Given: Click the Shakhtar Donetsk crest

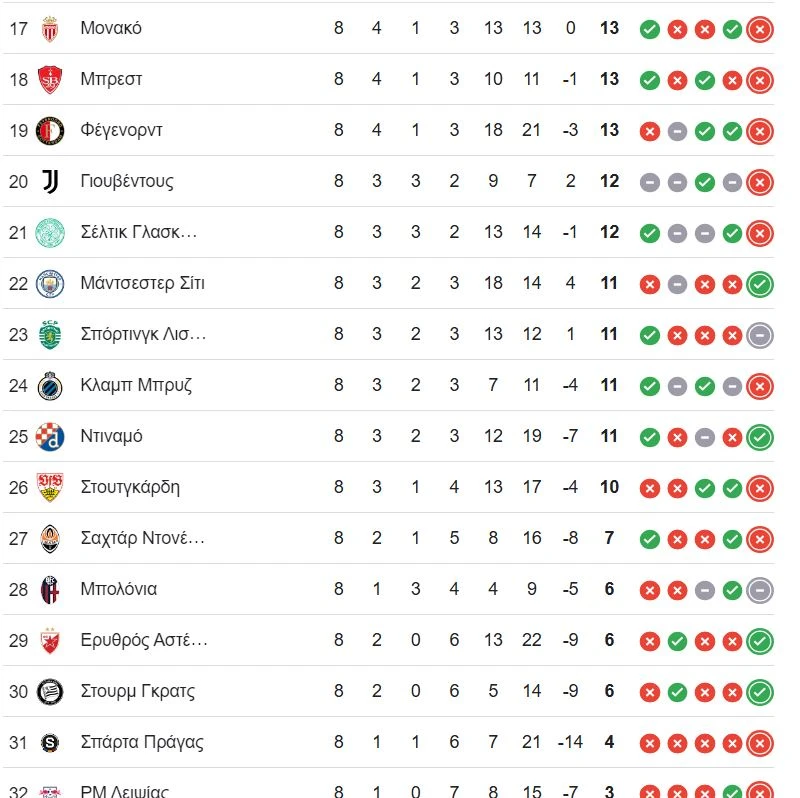Looking at the screenshot, I should [49, 538].
